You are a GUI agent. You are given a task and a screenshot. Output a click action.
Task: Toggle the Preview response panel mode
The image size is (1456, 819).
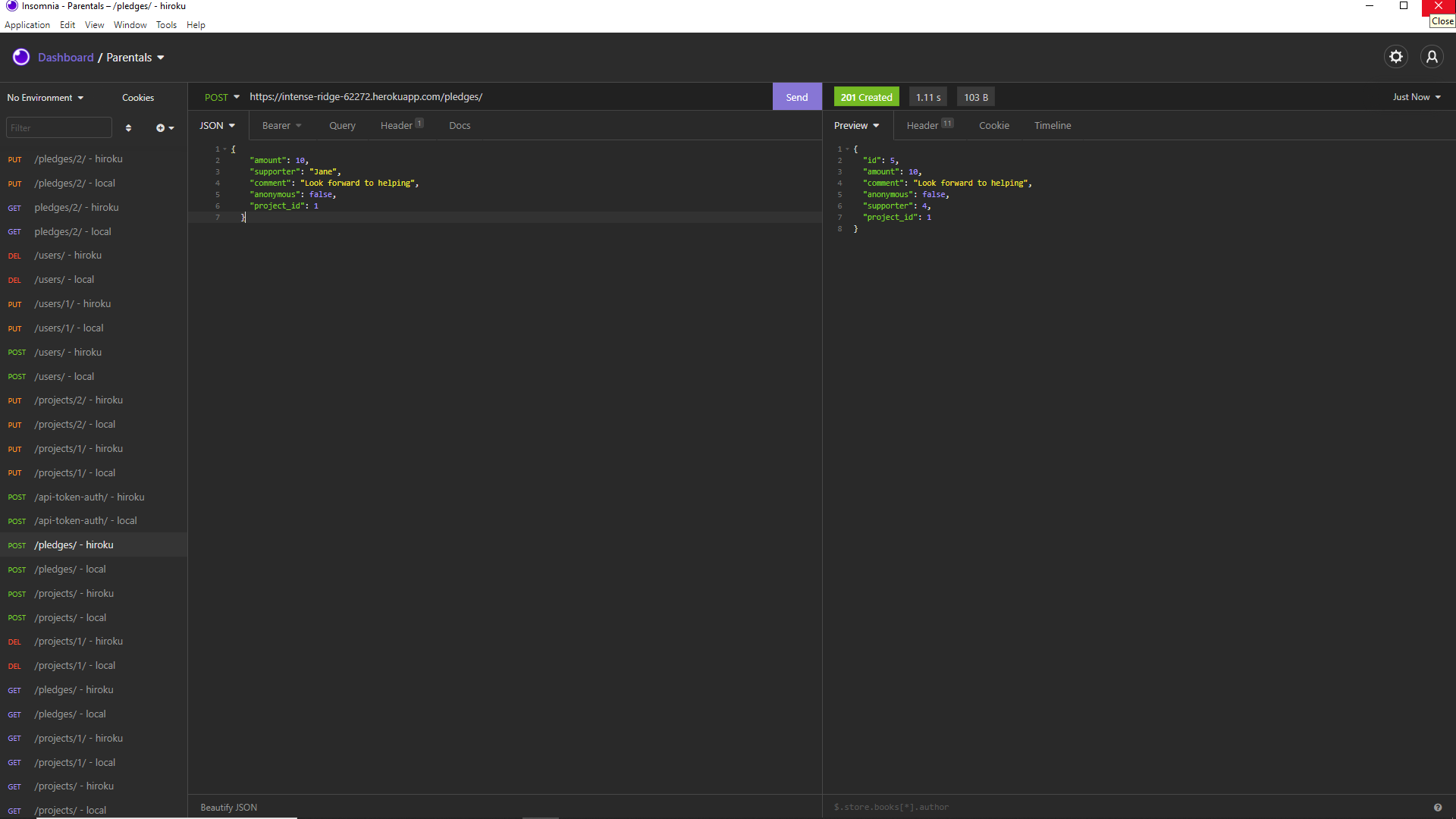click(856, 125)
